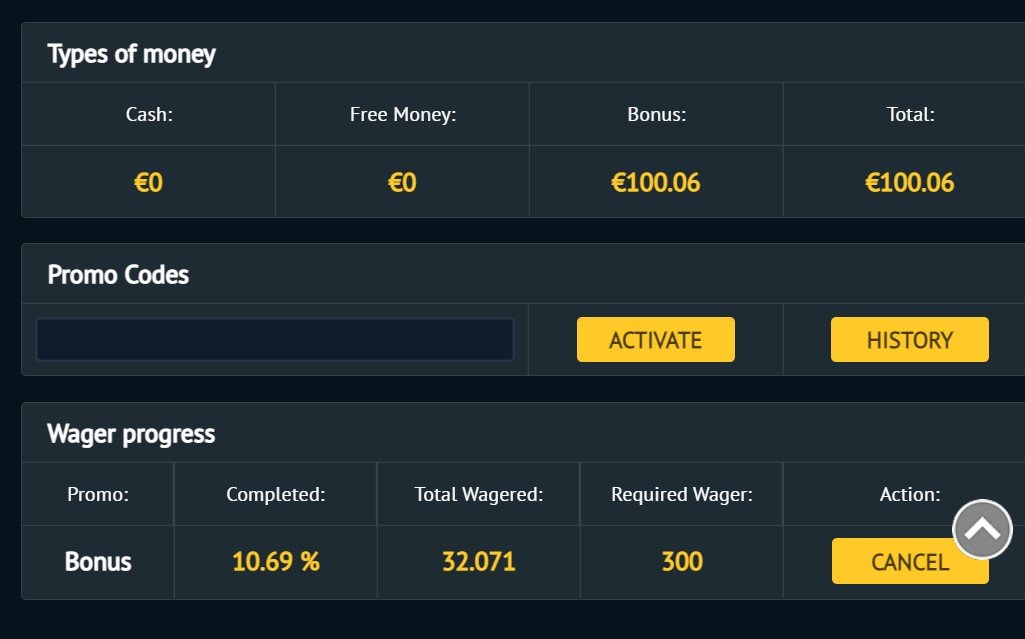
Task: Click the €0 value under Cash
Action: point(148,183)
